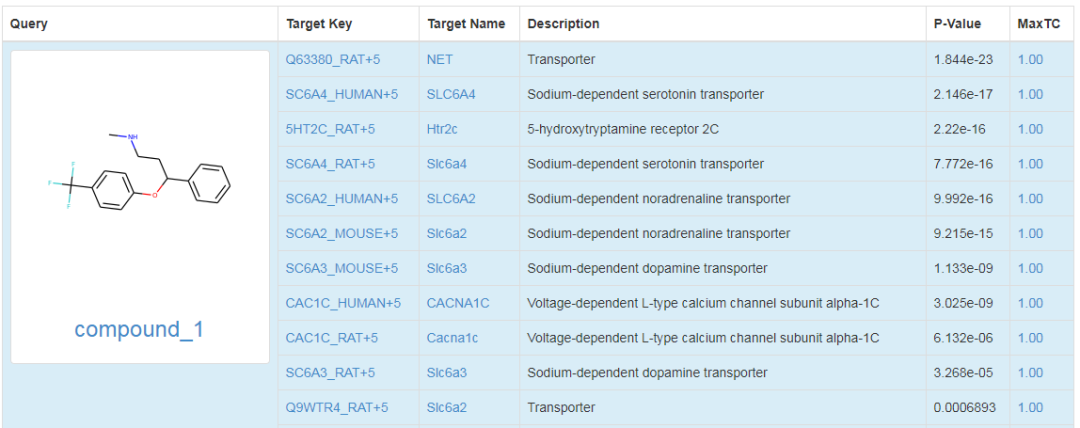Open the SC6A2_MOUSE+5 target key link

click(342, 234)
